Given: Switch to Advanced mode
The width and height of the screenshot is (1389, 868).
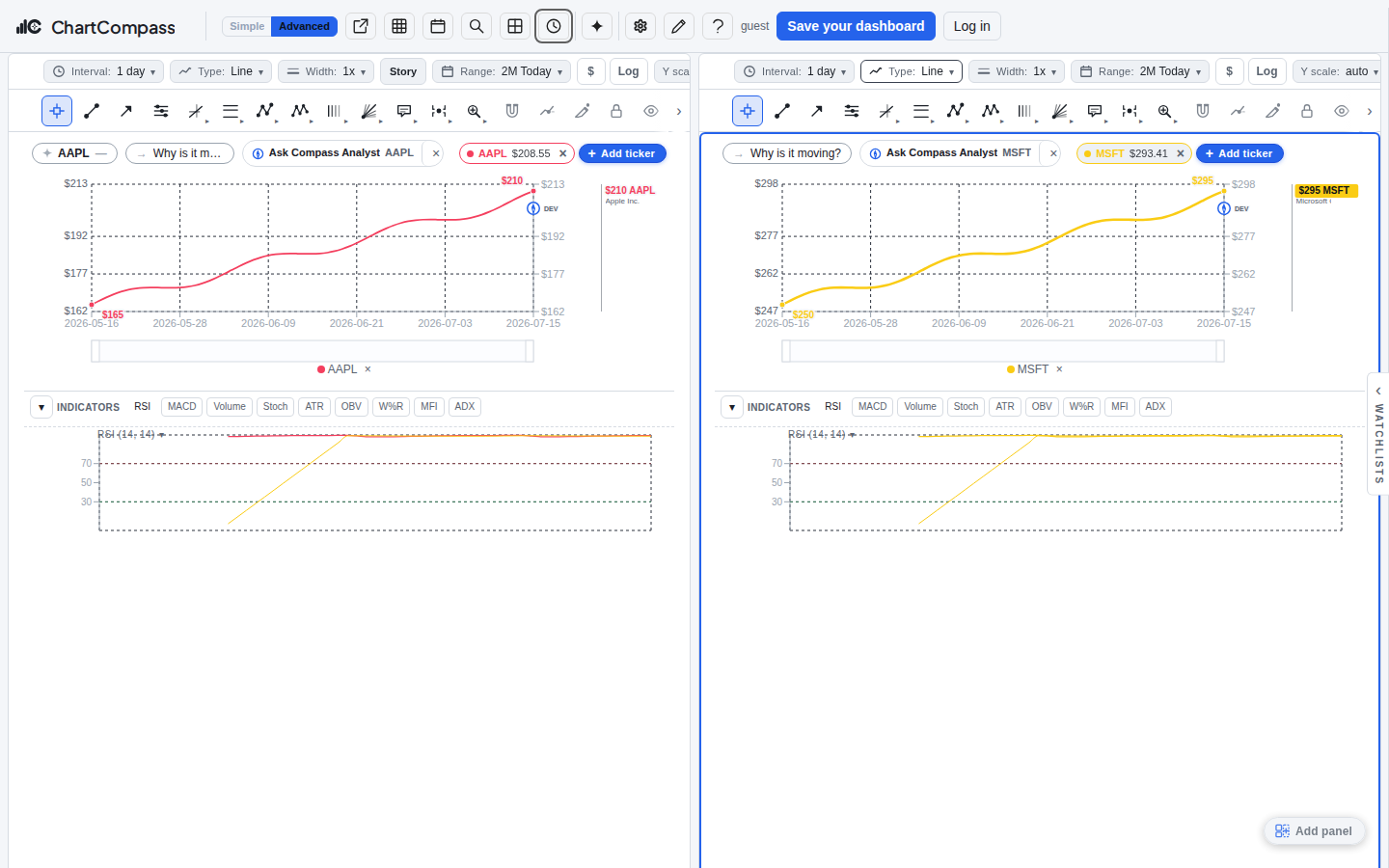Looking at the screenshot, I should [304, 26].
